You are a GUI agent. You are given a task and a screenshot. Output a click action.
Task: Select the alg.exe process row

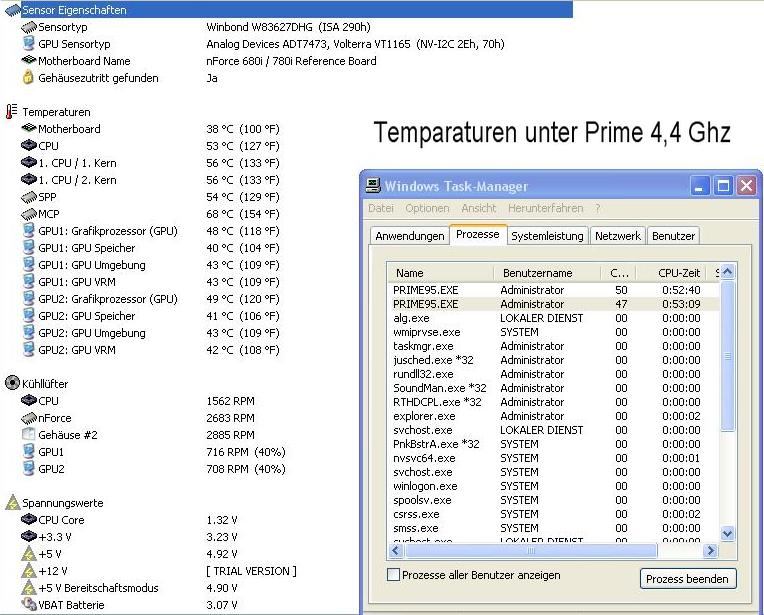coord(553,318)
